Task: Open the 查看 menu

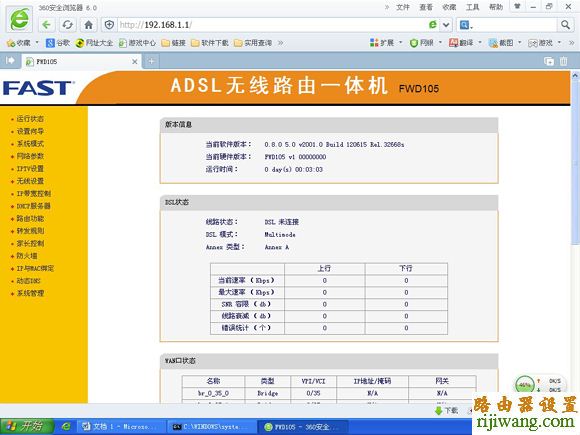Action: (426, 7)
